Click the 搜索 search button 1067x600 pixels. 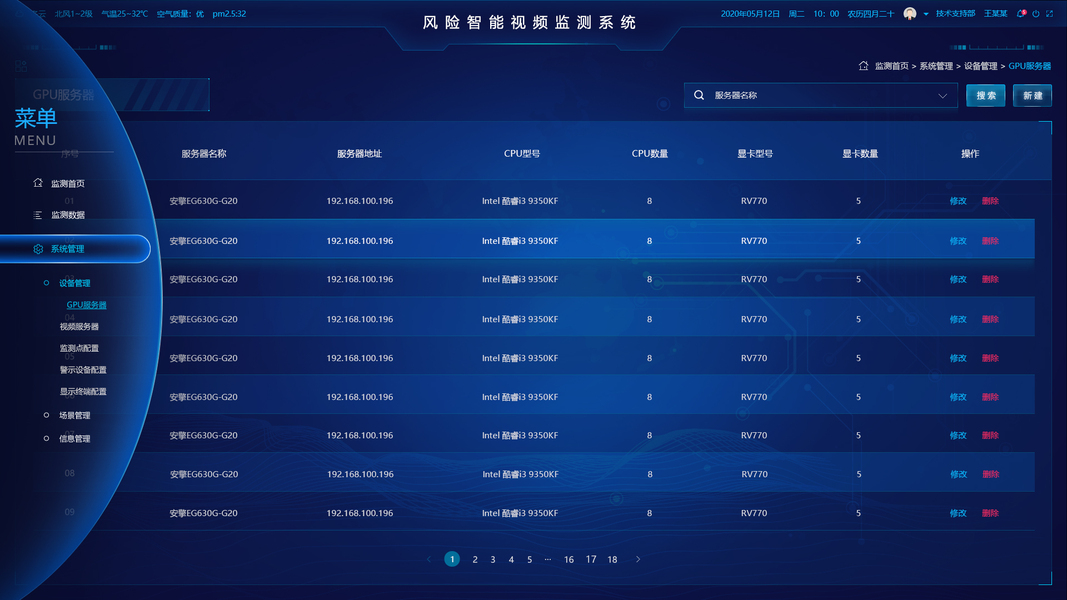(985, 96)
